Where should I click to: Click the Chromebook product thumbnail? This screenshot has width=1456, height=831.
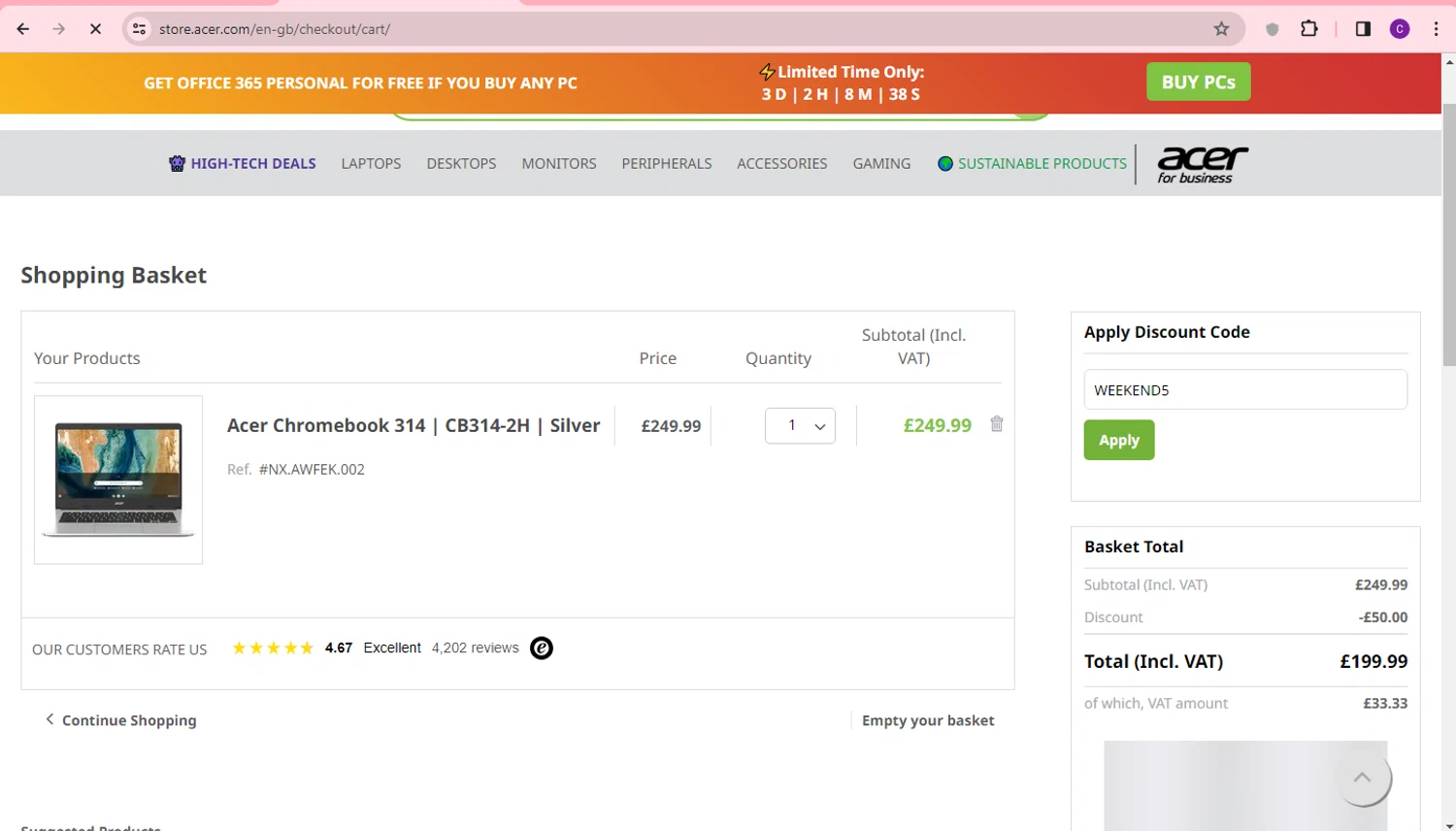point(118,480)
